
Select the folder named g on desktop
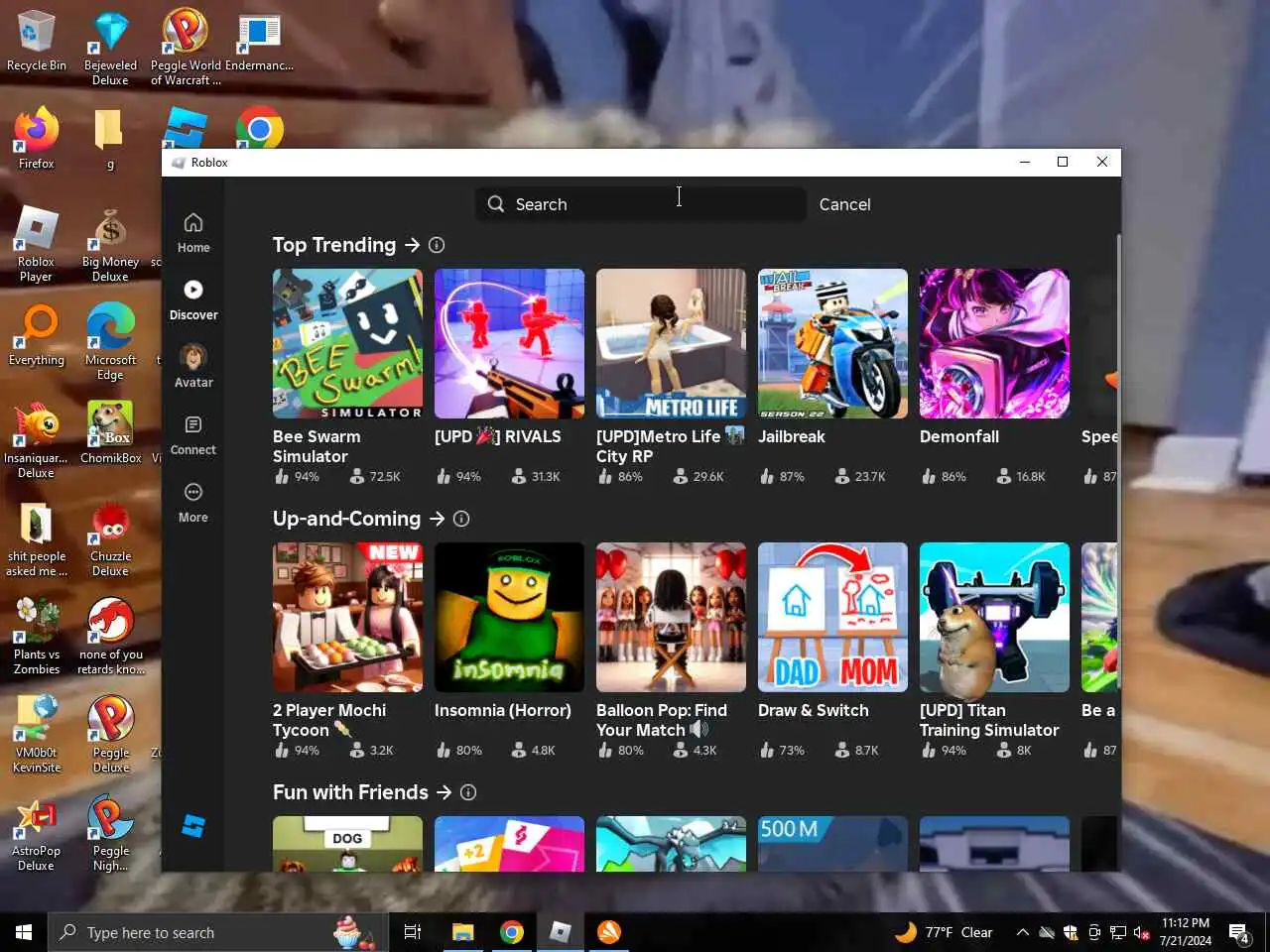110,138
